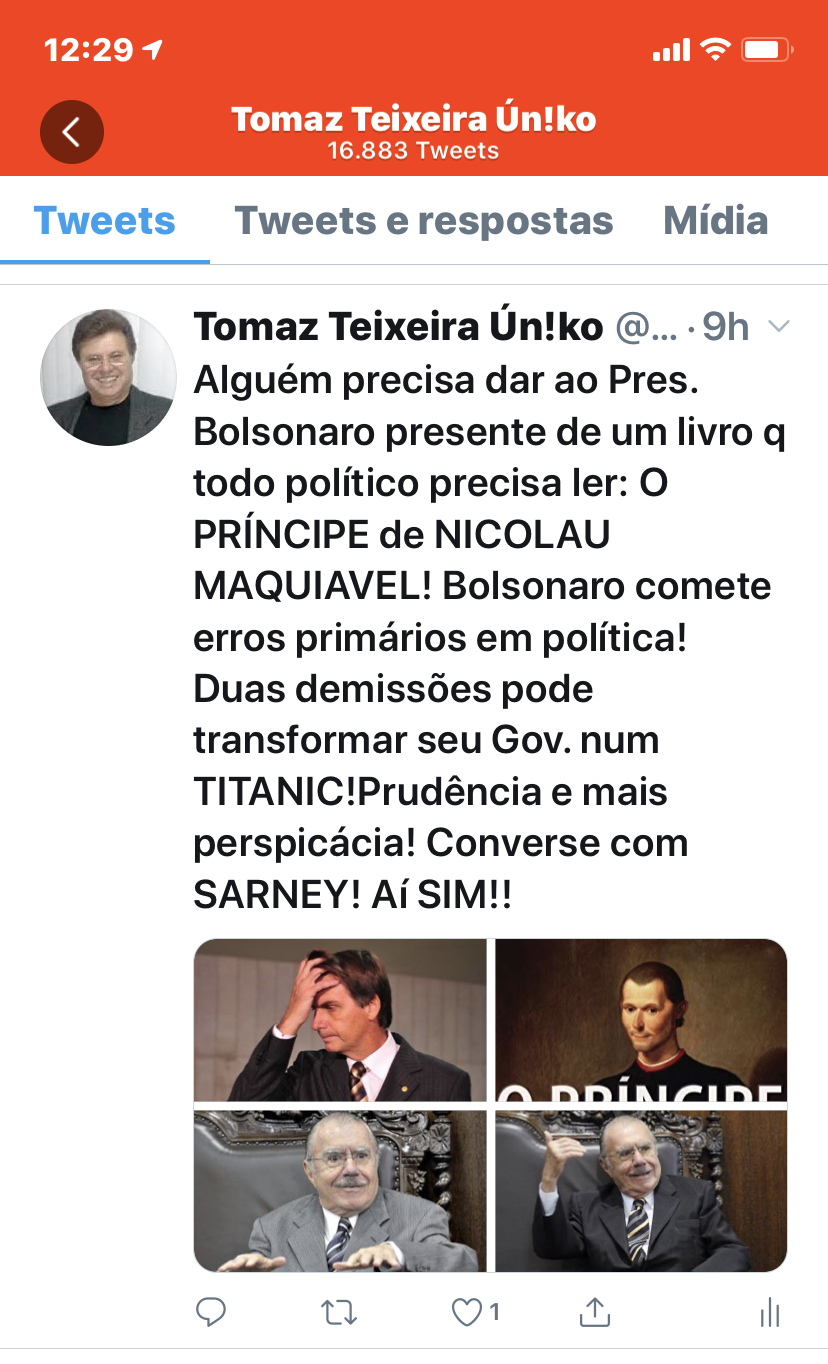The width and height of the screenshot is (828, 1364).
Task: Open the tweet options chevron
Action: [779, 326]
